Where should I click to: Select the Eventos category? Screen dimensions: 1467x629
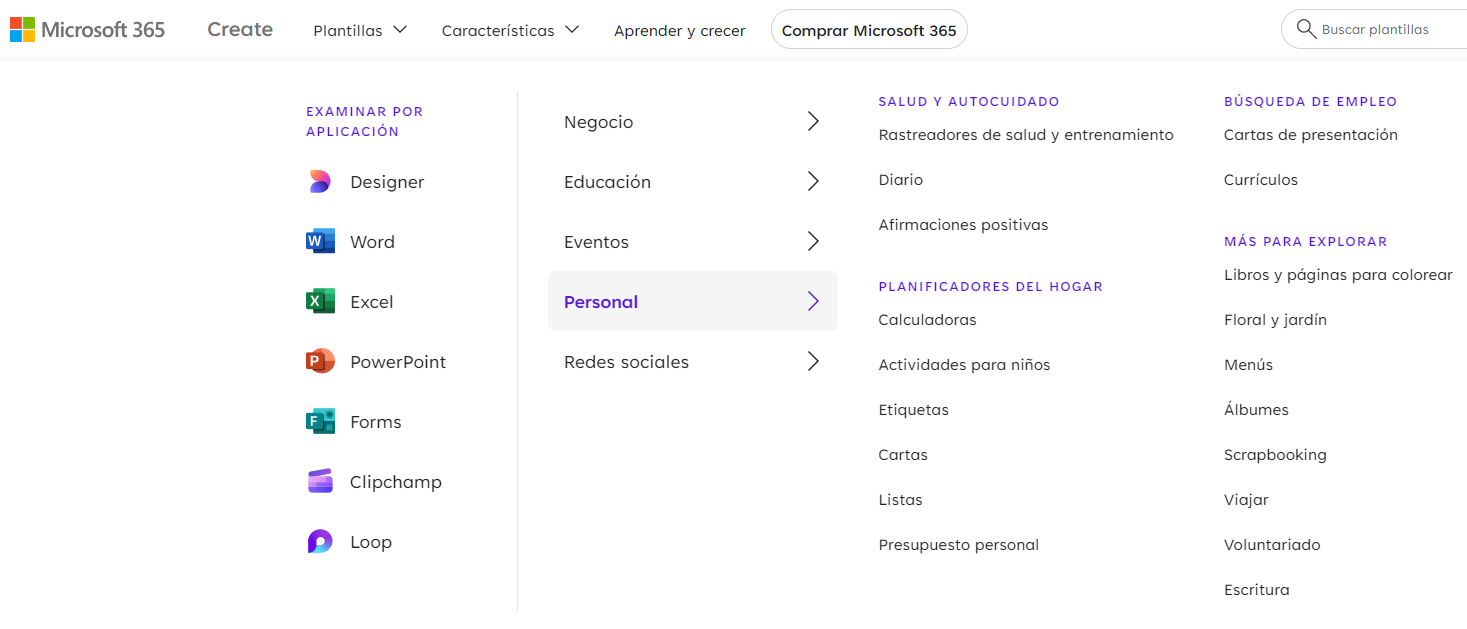pos(693,242)
